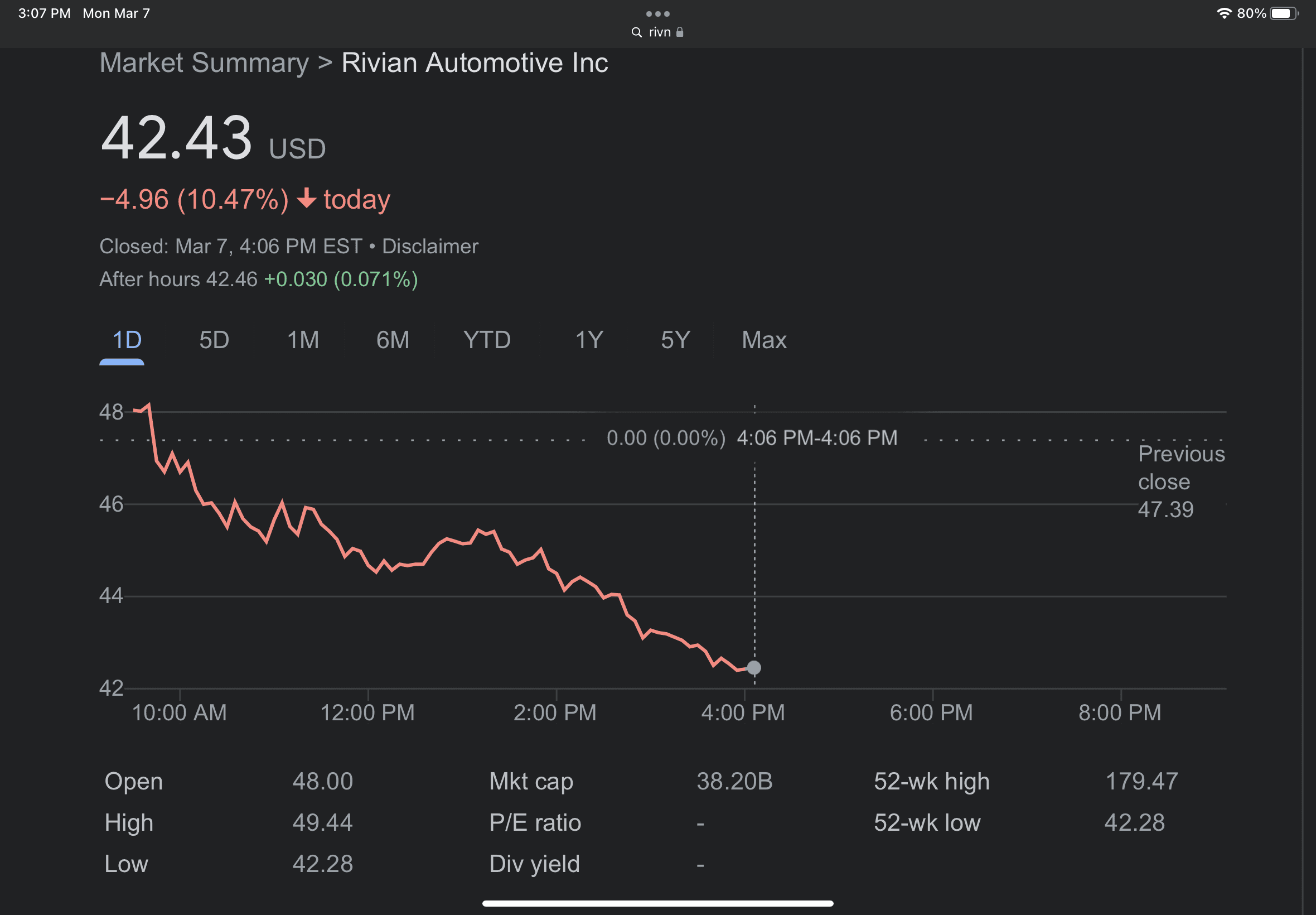Tap the Low value 42.28
This screenshot has height=915, width=1316.
[322, 864]
